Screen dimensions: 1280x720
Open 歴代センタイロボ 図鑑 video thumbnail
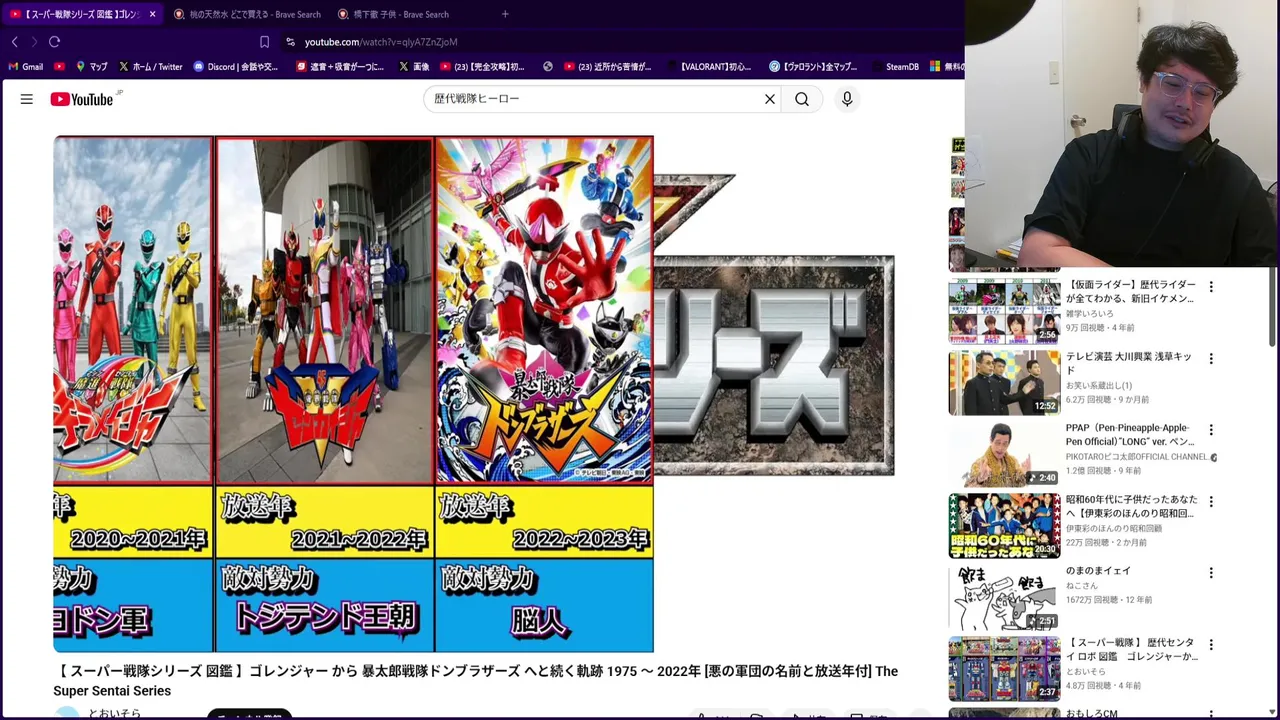tap(1004, 669)
